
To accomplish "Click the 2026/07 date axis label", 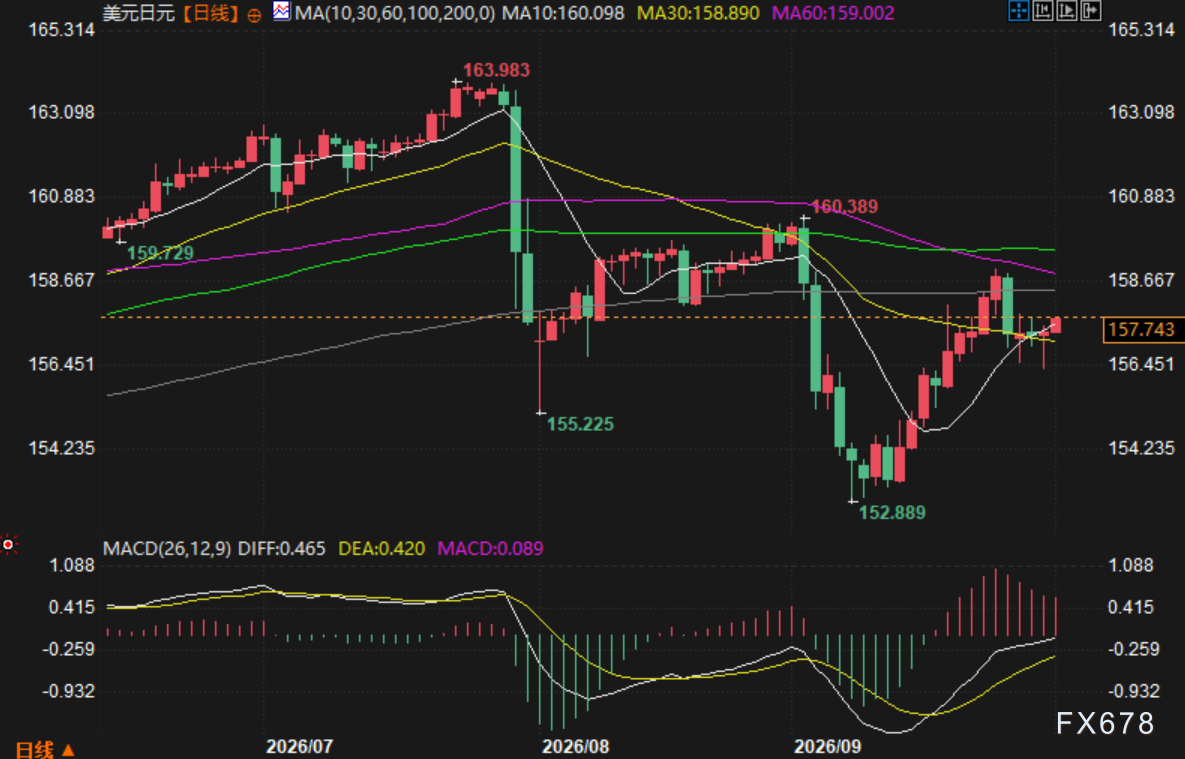I will tap(299, 747).
